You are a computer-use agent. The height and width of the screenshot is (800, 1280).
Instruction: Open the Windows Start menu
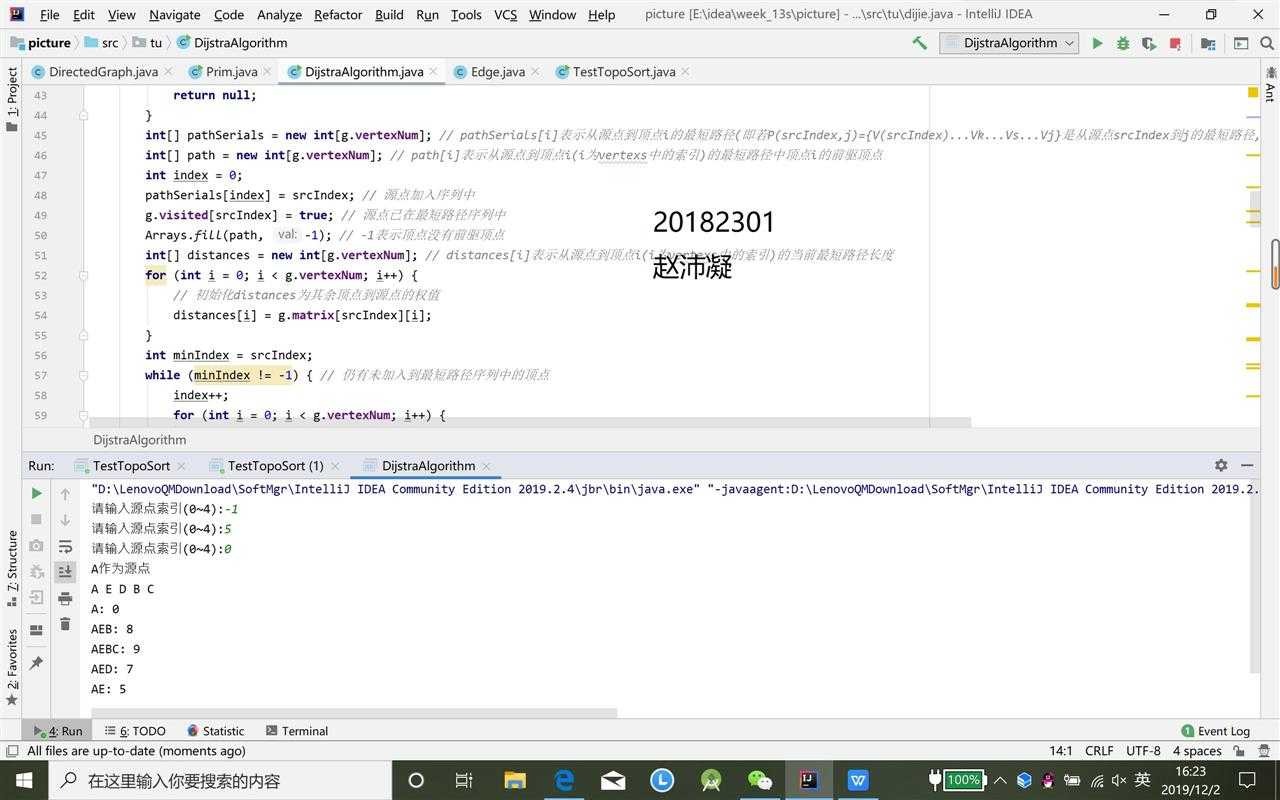[x=23, y=780]
